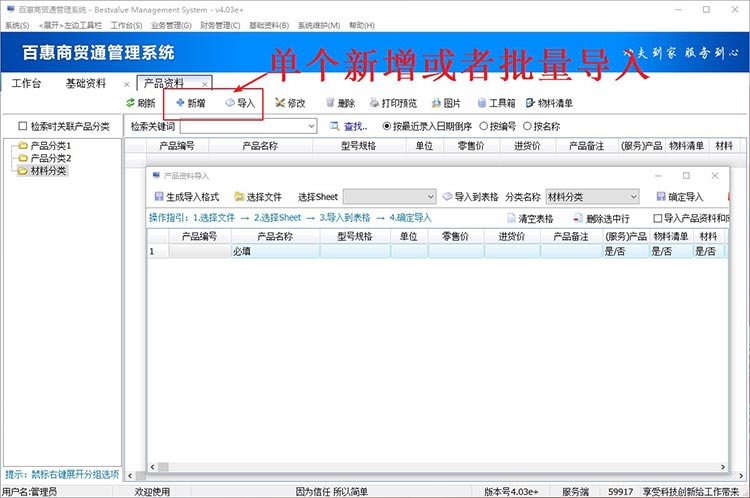Click main grid horizontal scrollbar left arrow
The image size is (750, 498).
[x=130, y=476]
